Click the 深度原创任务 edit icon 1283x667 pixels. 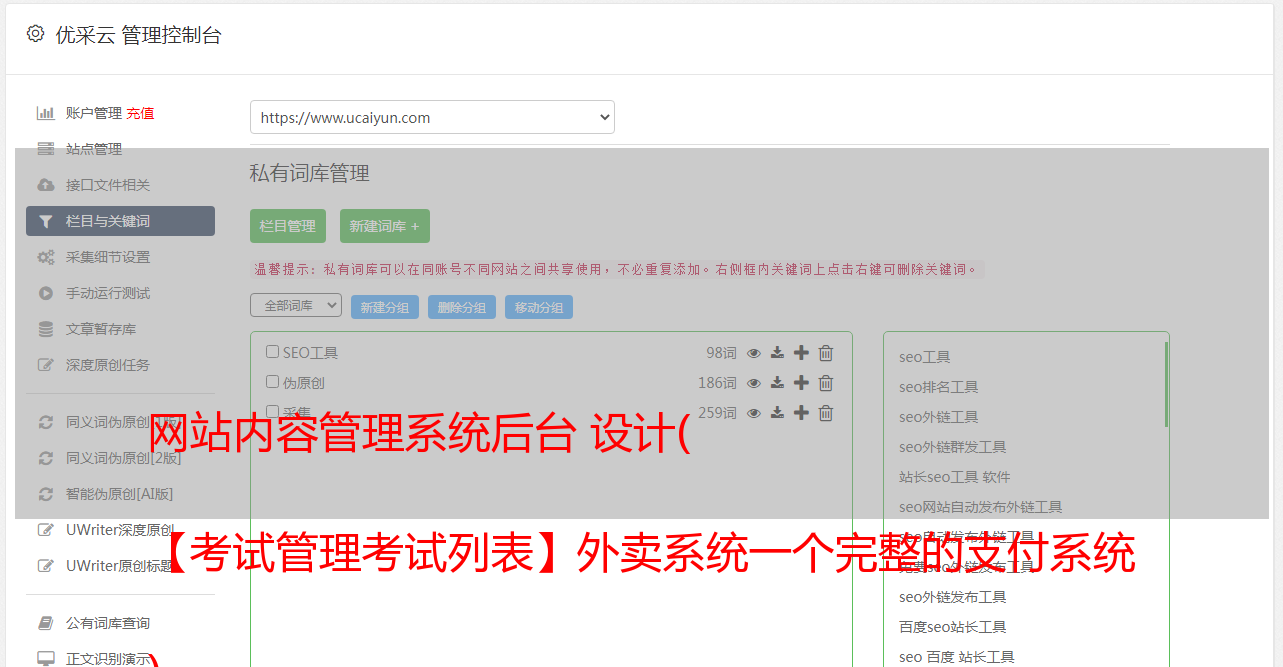point(45,365)
